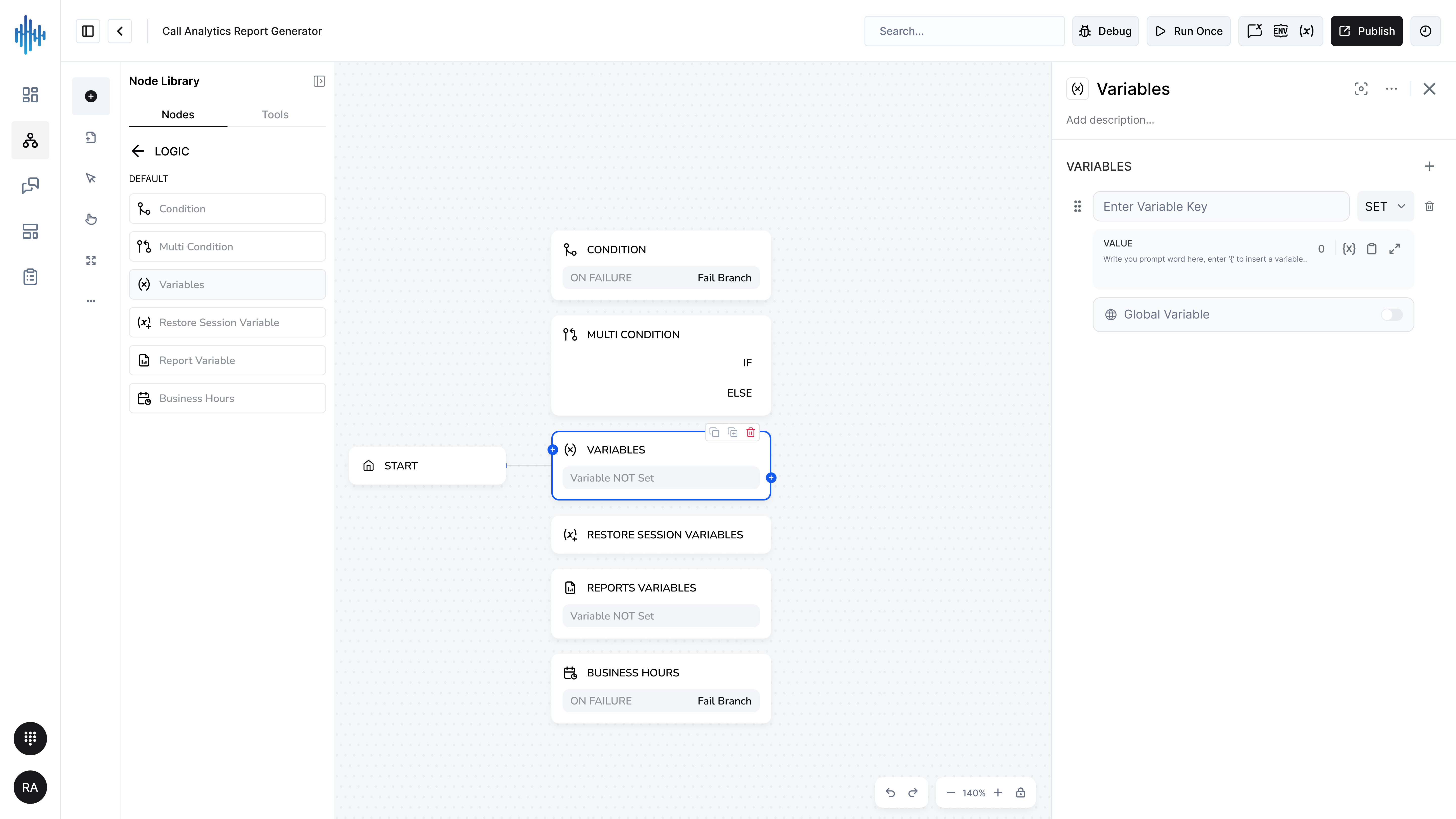1456x819 pixels.
Task: Toggle the Global Variable switch
Action: pos(1392,314)
